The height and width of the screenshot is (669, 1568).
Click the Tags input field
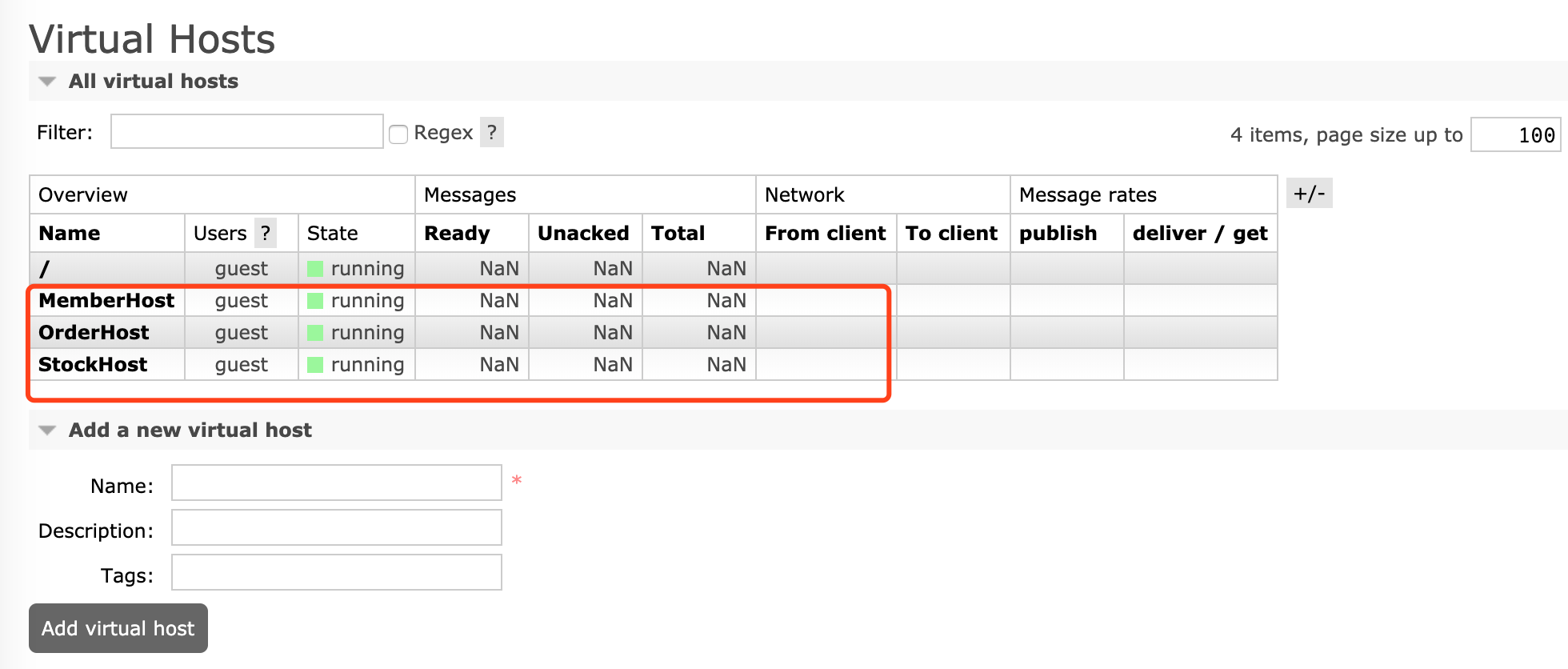pyautogui.click(x=337, y=572)
